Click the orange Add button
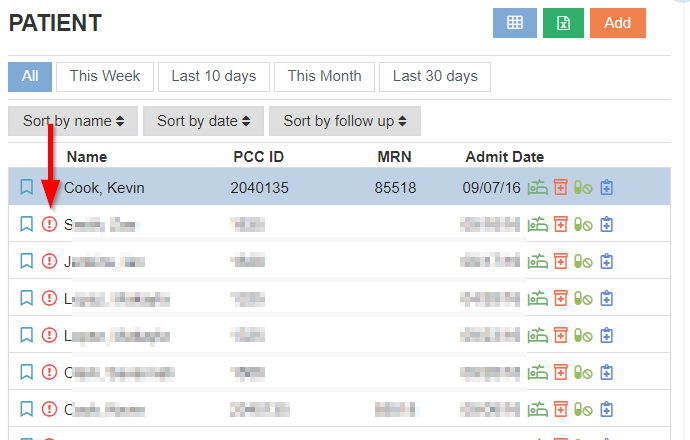The image size is (690, 440). coord(618,23)
